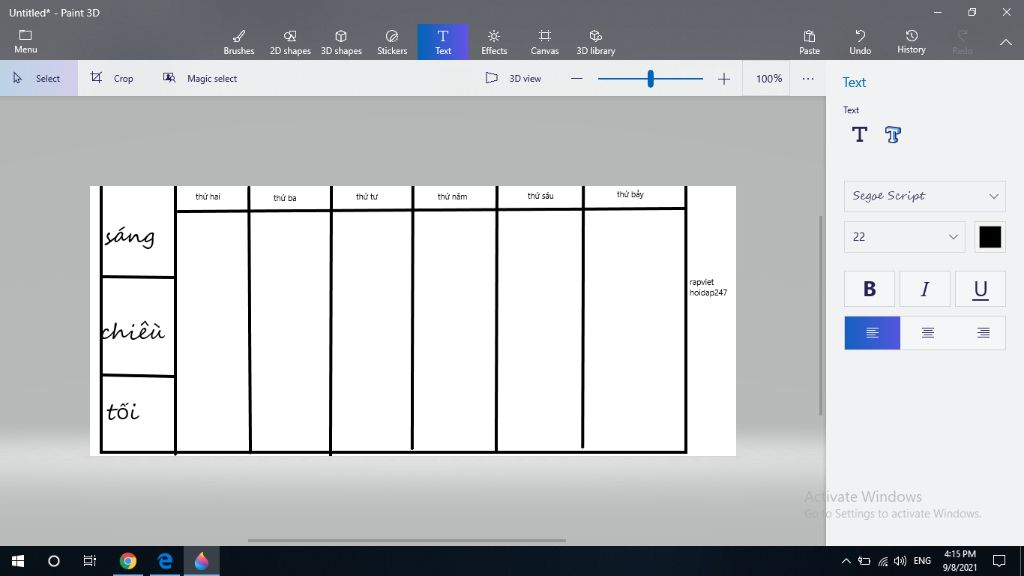Collapse the top ribbon chevron

click(1006, 42)
